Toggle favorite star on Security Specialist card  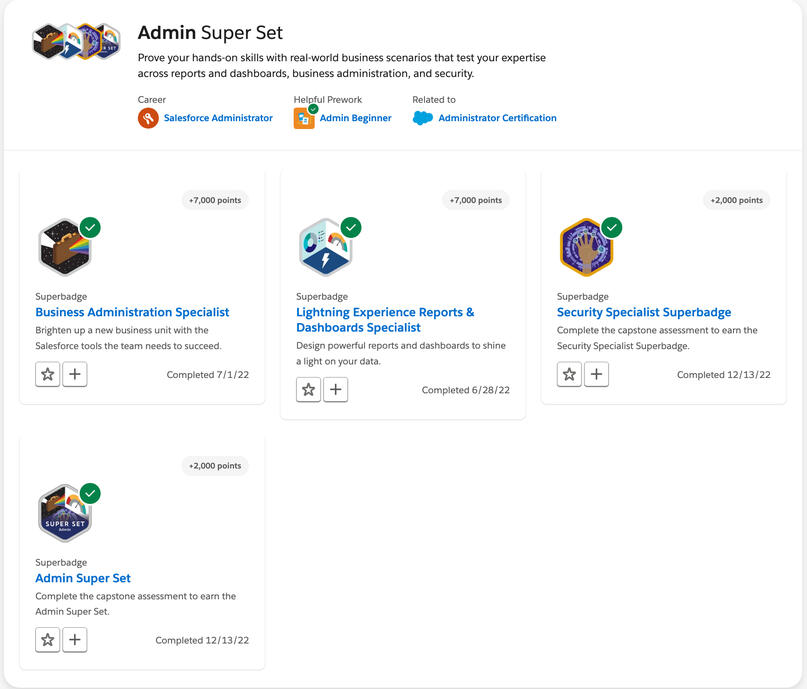point(569,374)
